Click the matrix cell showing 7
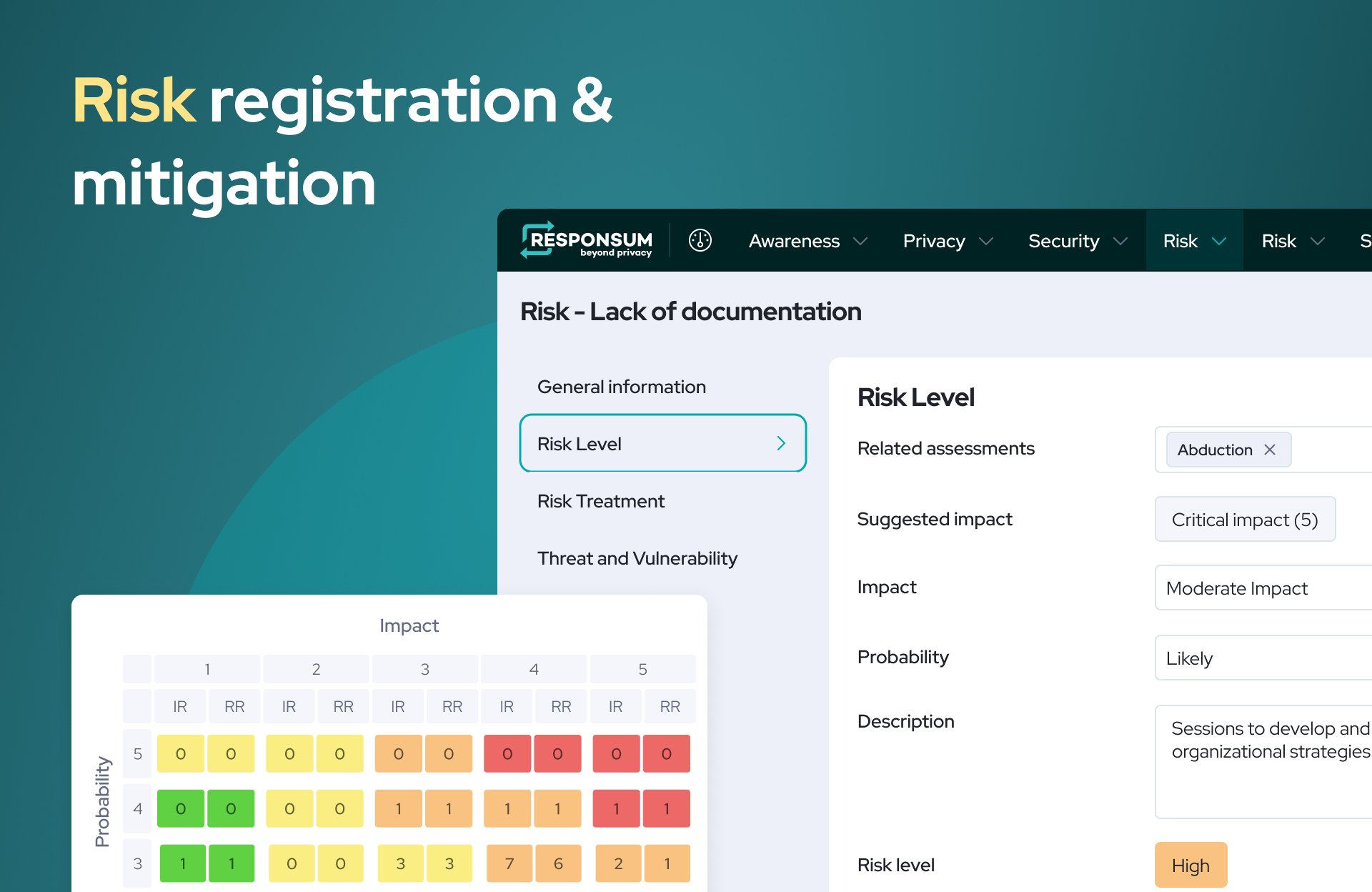Image resolution: width=1372 pixels, height=892 pixels. pyautogui.click(x=509, y=863)
